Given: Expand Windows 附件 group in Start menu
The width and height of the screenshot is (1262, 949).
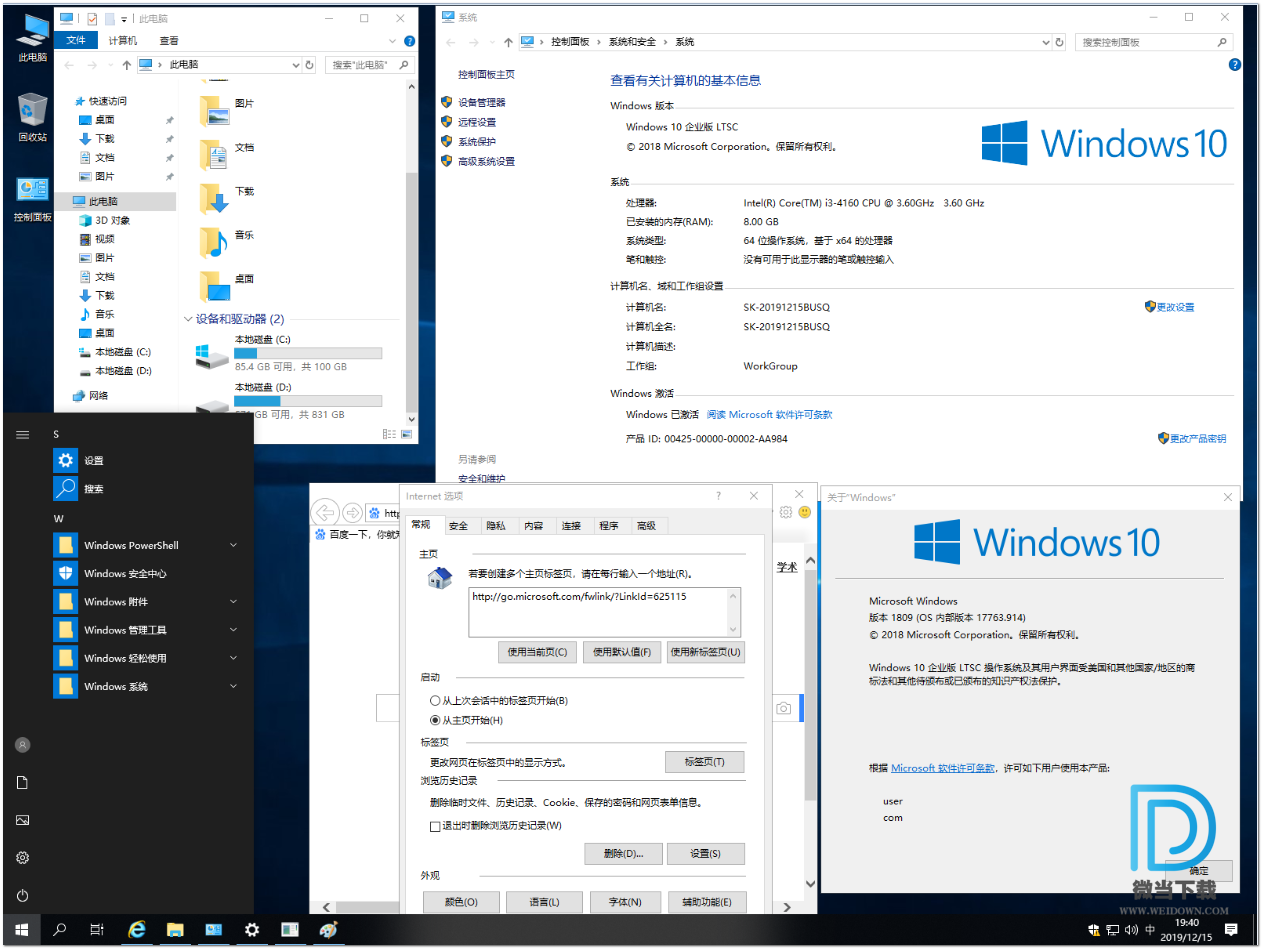Looking at the screenshot, I should [233, 601].
